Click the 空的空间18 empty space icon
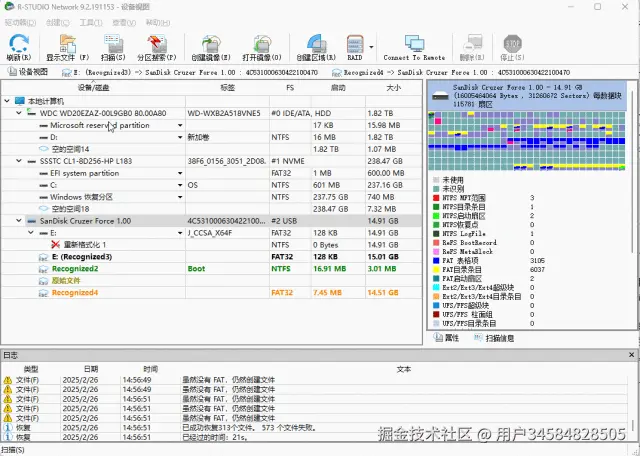Screen dimensions: 640x456 (x=44, y=209)
